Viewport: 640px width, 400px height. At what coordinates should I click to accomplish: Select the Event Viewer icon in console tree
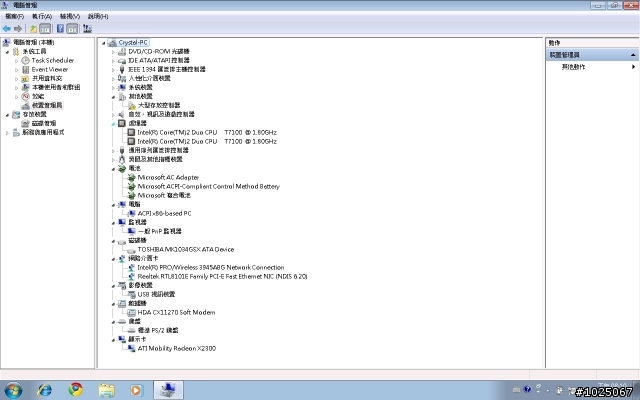(25, 69)
